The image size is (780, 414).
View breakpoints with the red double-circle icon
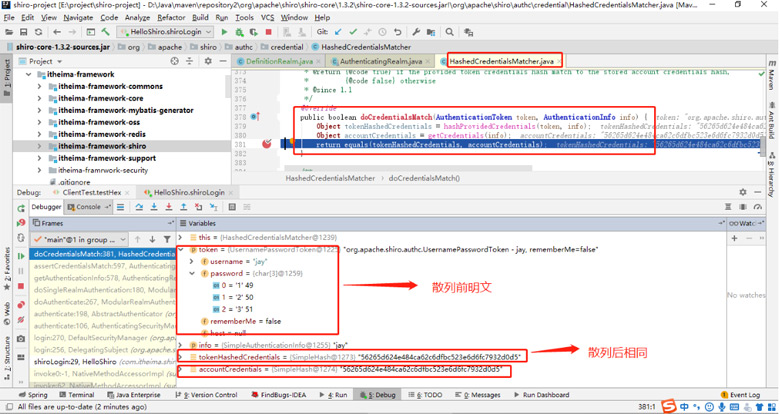21,305
